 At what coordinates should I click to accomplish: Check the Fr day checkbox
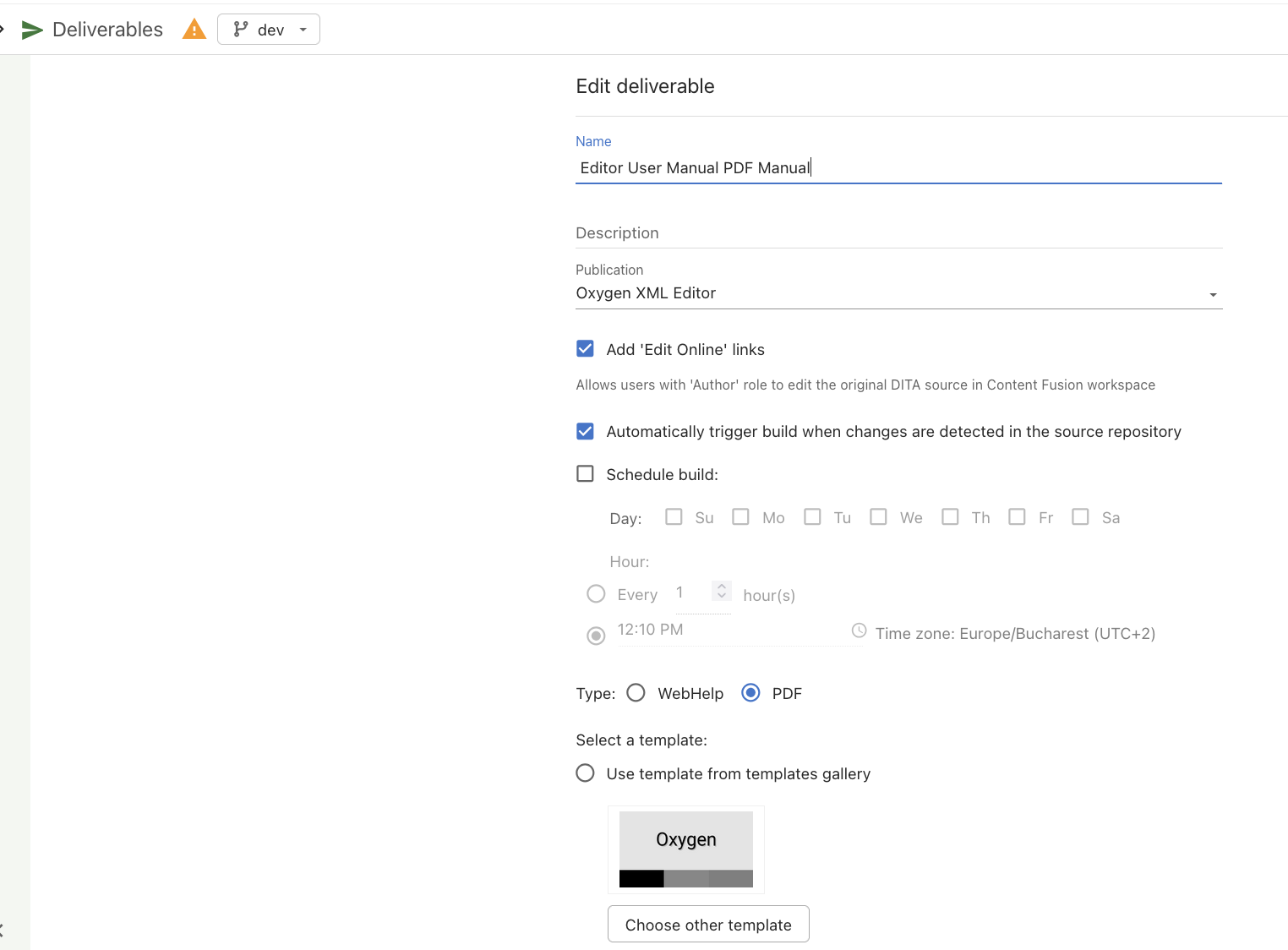[x=1017, y=517]
